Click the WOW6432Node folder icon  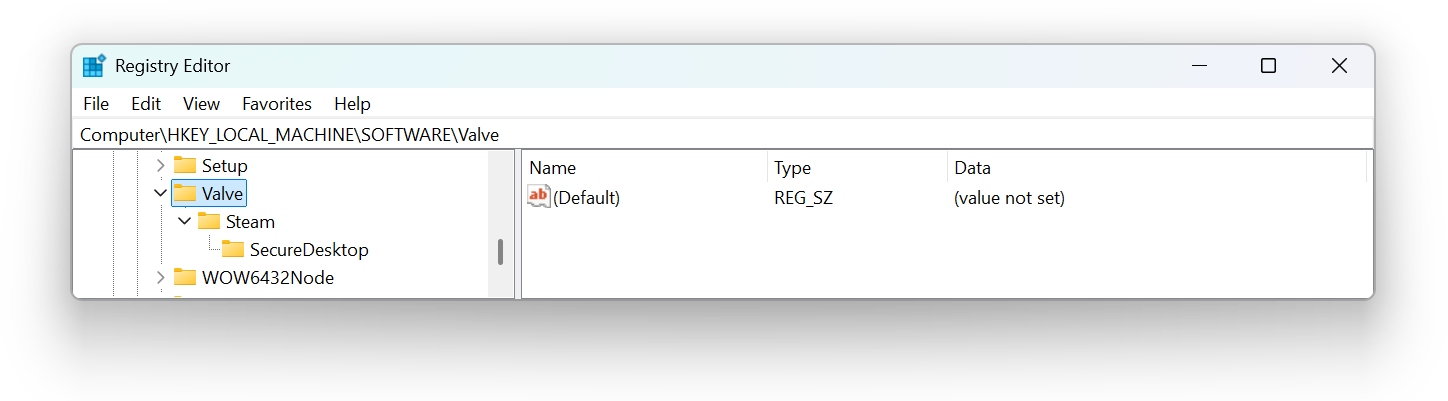click(x=185, y=277)
